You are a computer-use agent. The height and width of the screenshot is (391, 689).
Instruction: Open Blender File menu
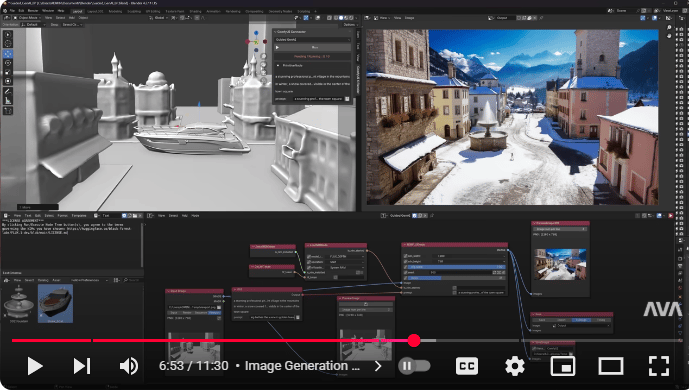(x=12, y=10)
